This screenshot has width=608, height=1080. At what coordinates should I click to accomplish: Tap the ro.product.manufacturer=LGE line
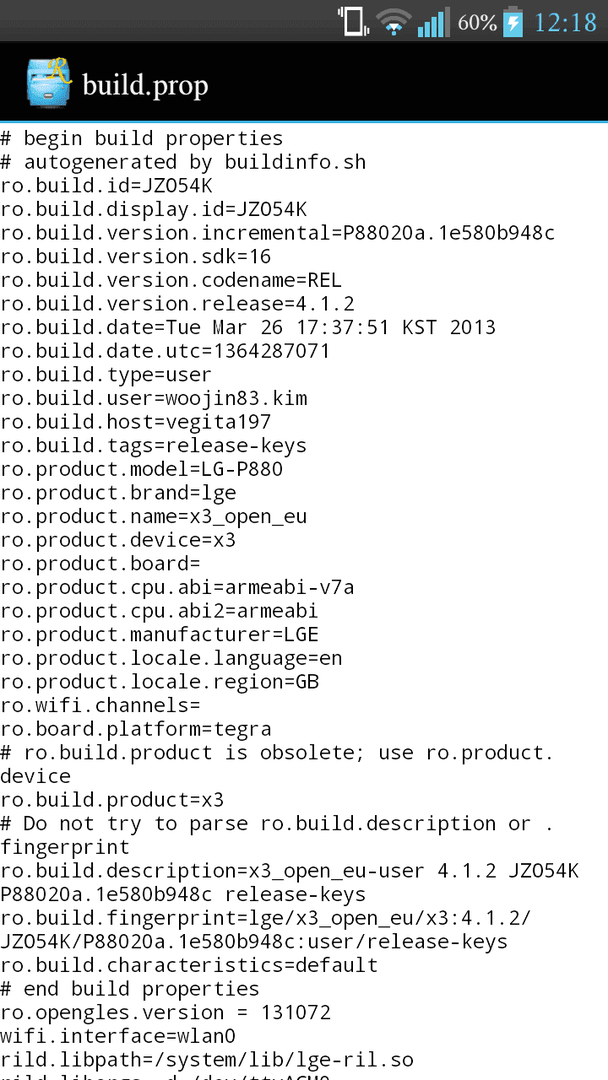coord(159,634)
